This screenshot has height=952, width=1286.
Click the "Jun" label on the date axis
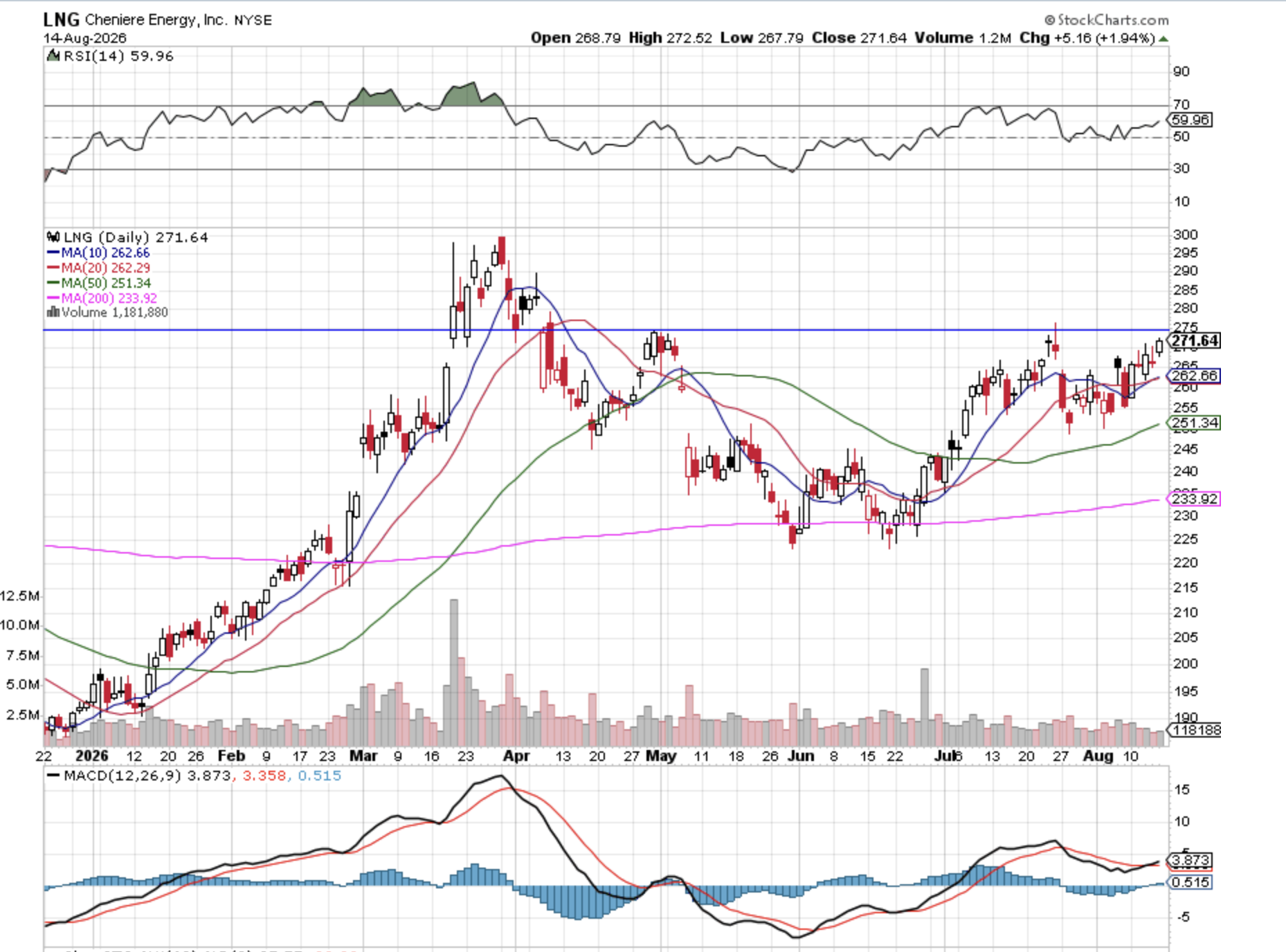click(x=801, y=756)
